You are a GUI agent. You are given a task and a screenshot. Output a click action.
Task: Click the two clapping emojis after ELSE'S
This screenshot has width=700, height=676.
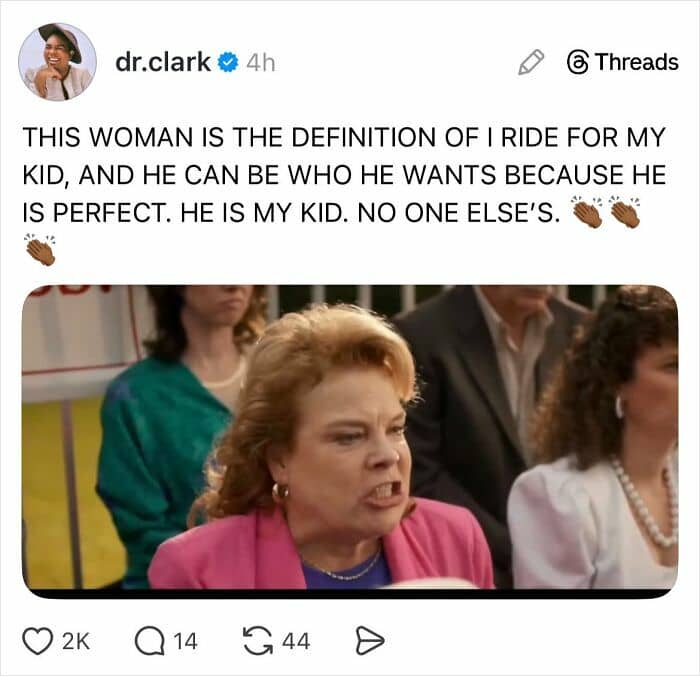point(605,213)
